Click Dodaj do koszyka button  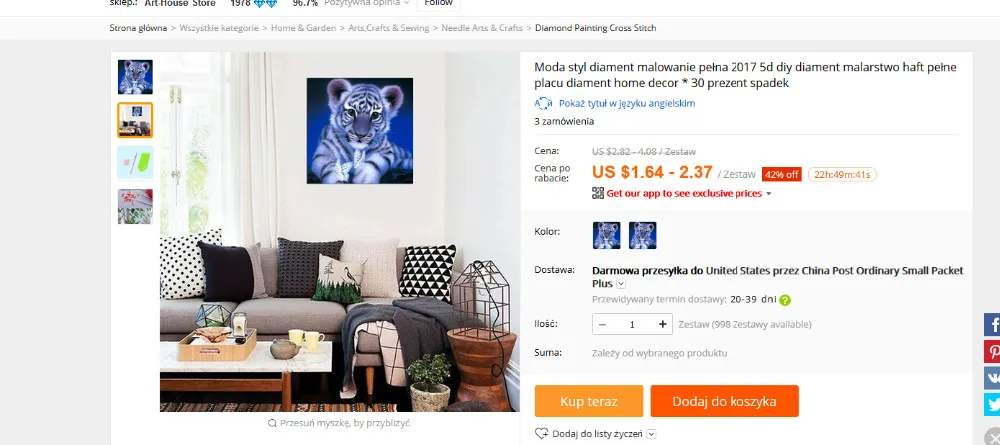[x=724, y=401]
